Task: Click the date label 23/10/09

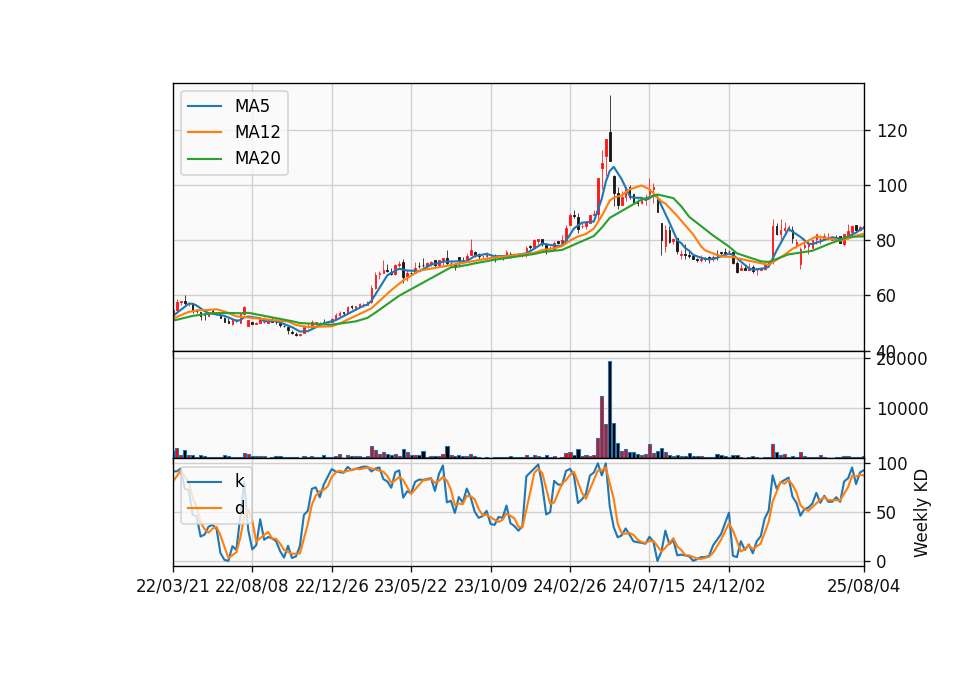Action: (x=490, y=586)
